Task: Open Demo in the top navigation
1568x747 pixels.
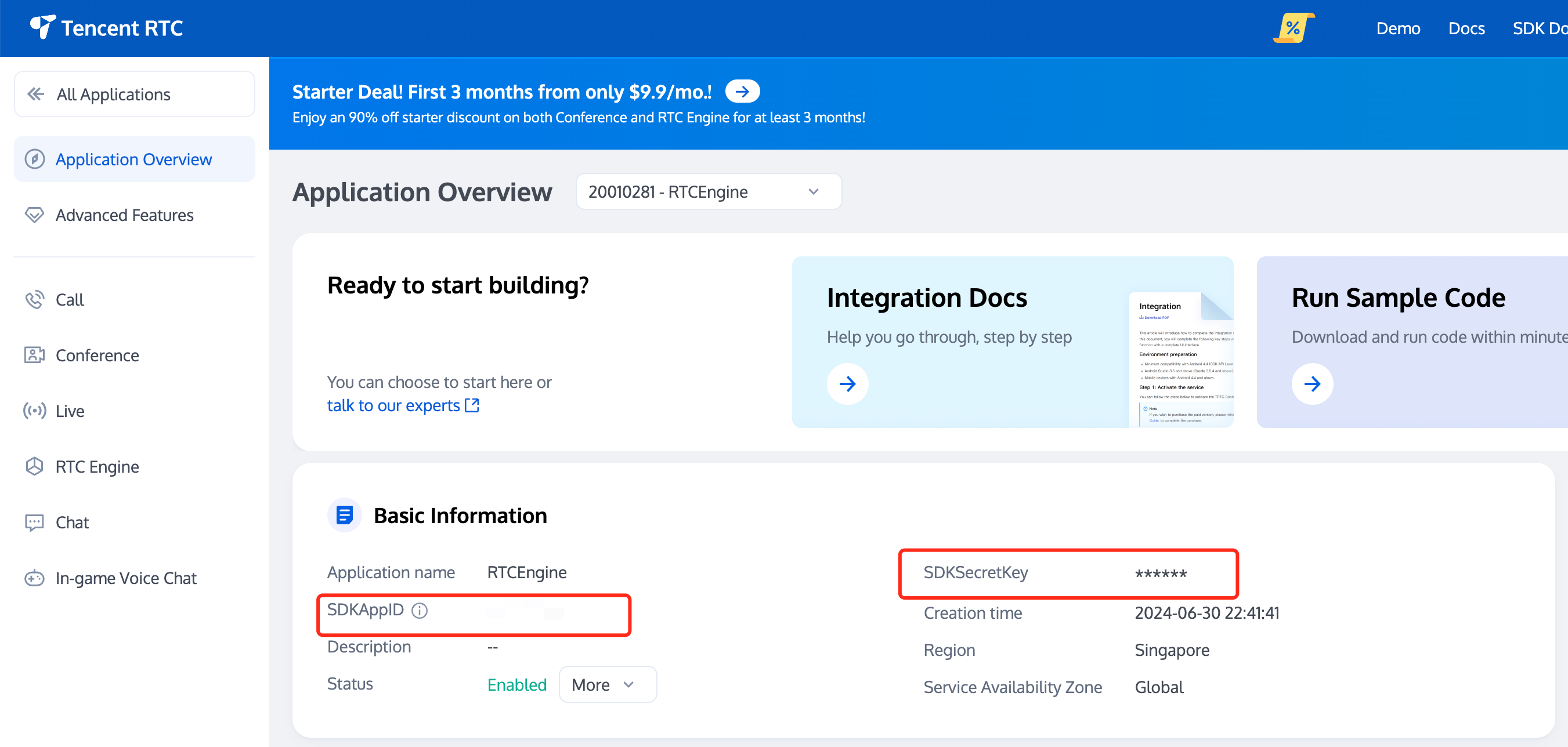Action: [x=1397, y=28]
